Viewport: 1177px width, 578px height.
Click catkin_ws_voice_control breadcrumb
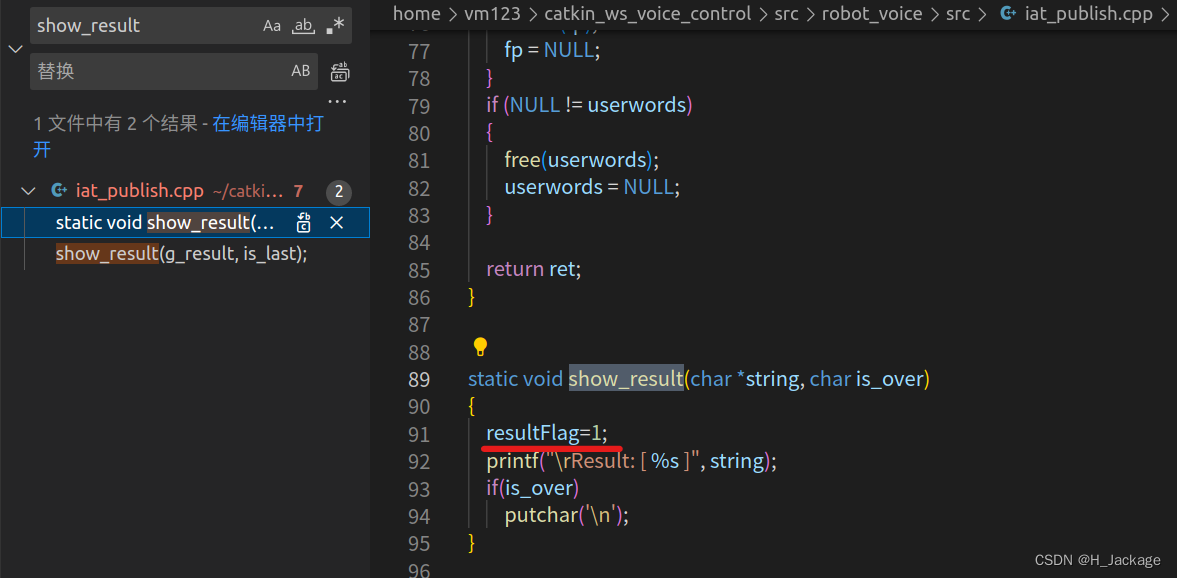point(648,14)
